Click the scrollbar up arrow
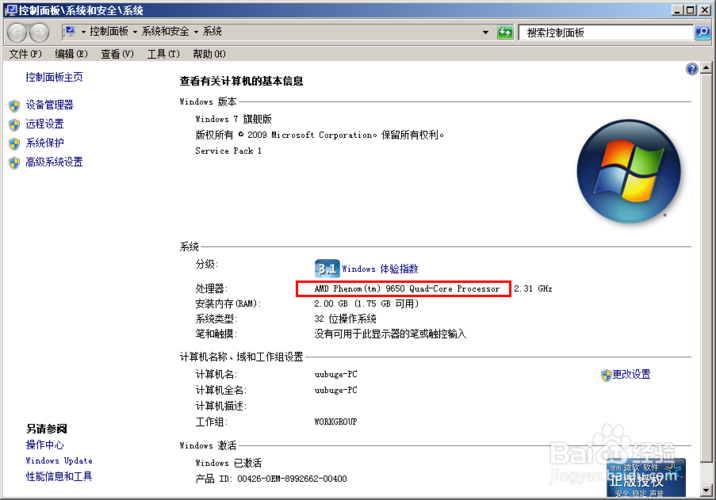 (x=706, y=68)
